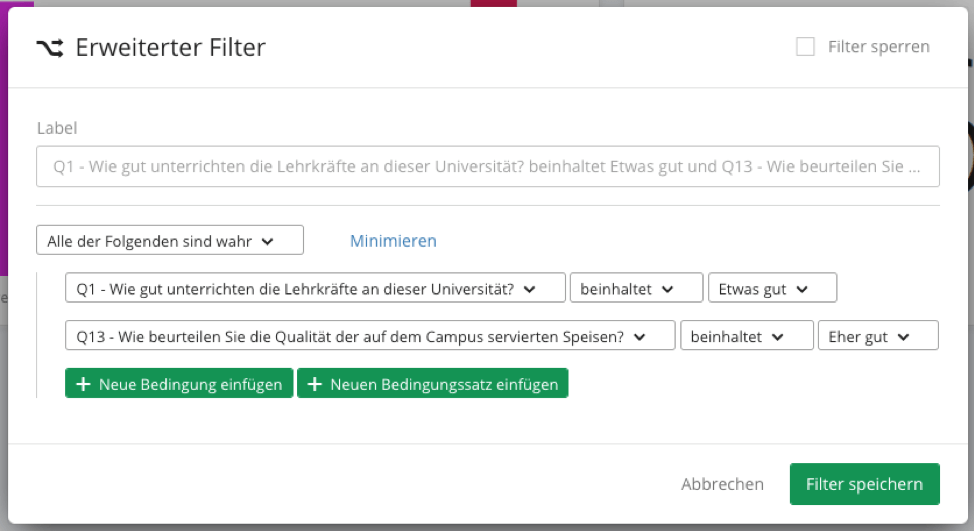974x531 pixels.
Task: Click Abbrechen to cancel the filter
Action: [722, 484]
